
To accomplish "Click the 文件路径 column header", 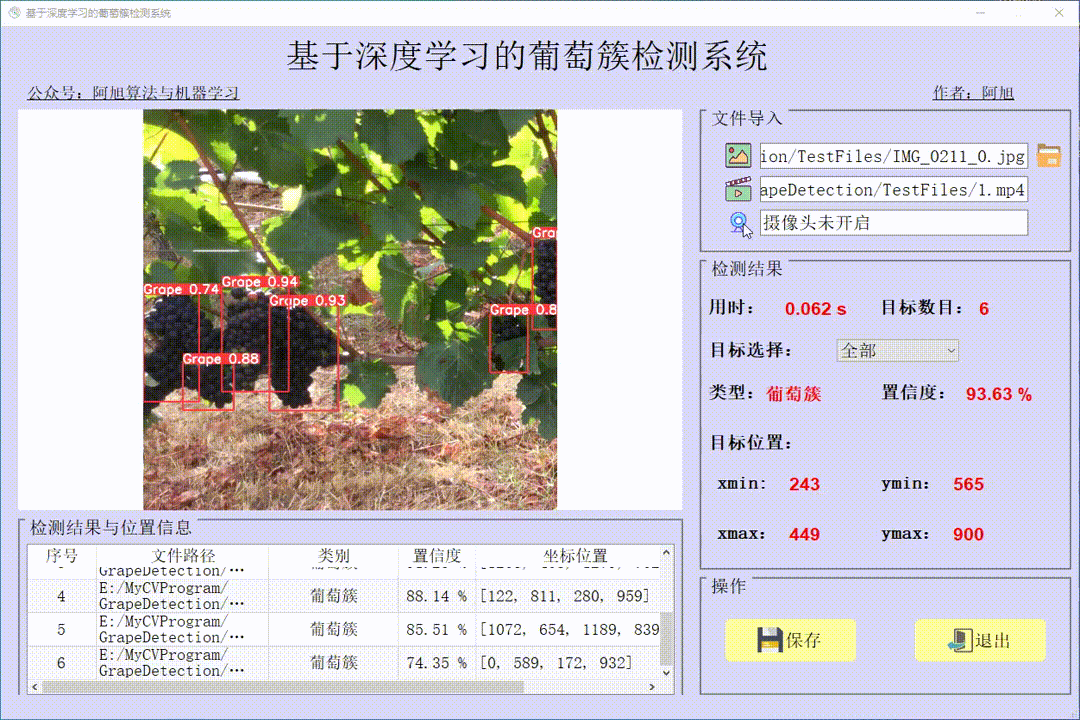I will [x=183, y=555].
